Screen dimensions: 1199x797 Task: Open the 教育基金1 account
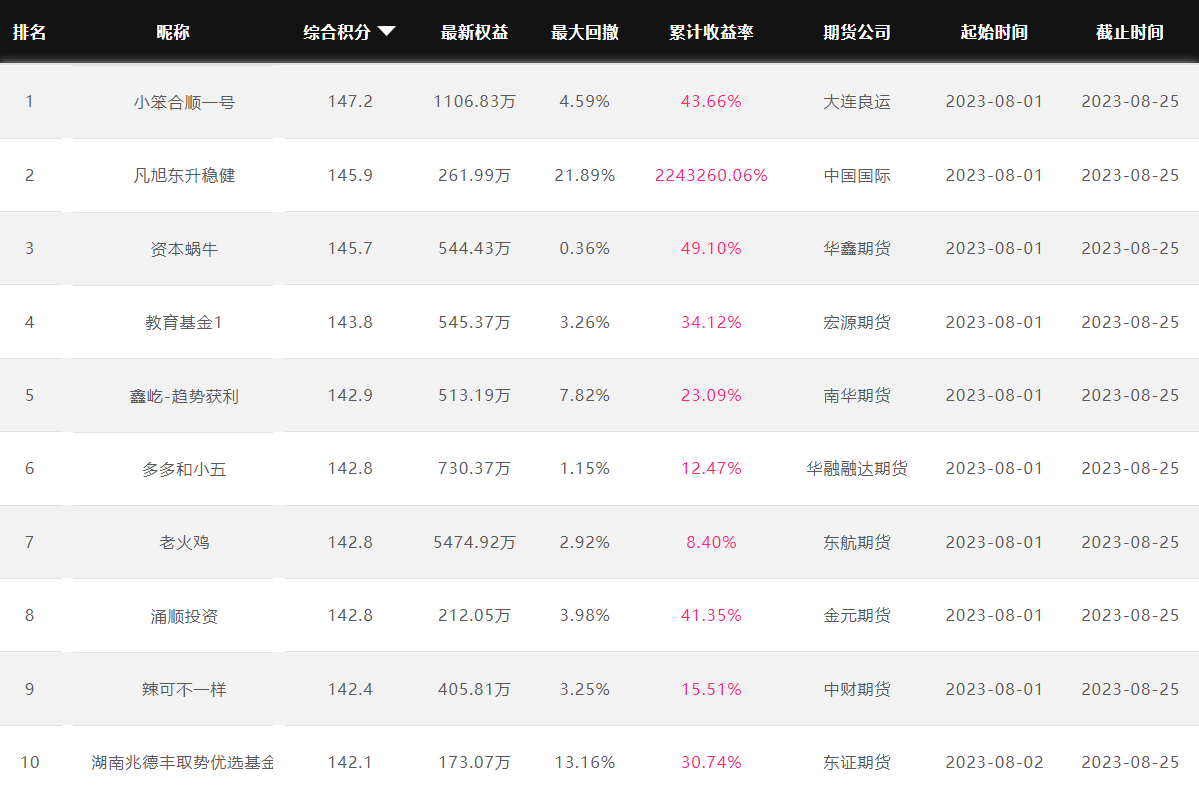point(184,322)
